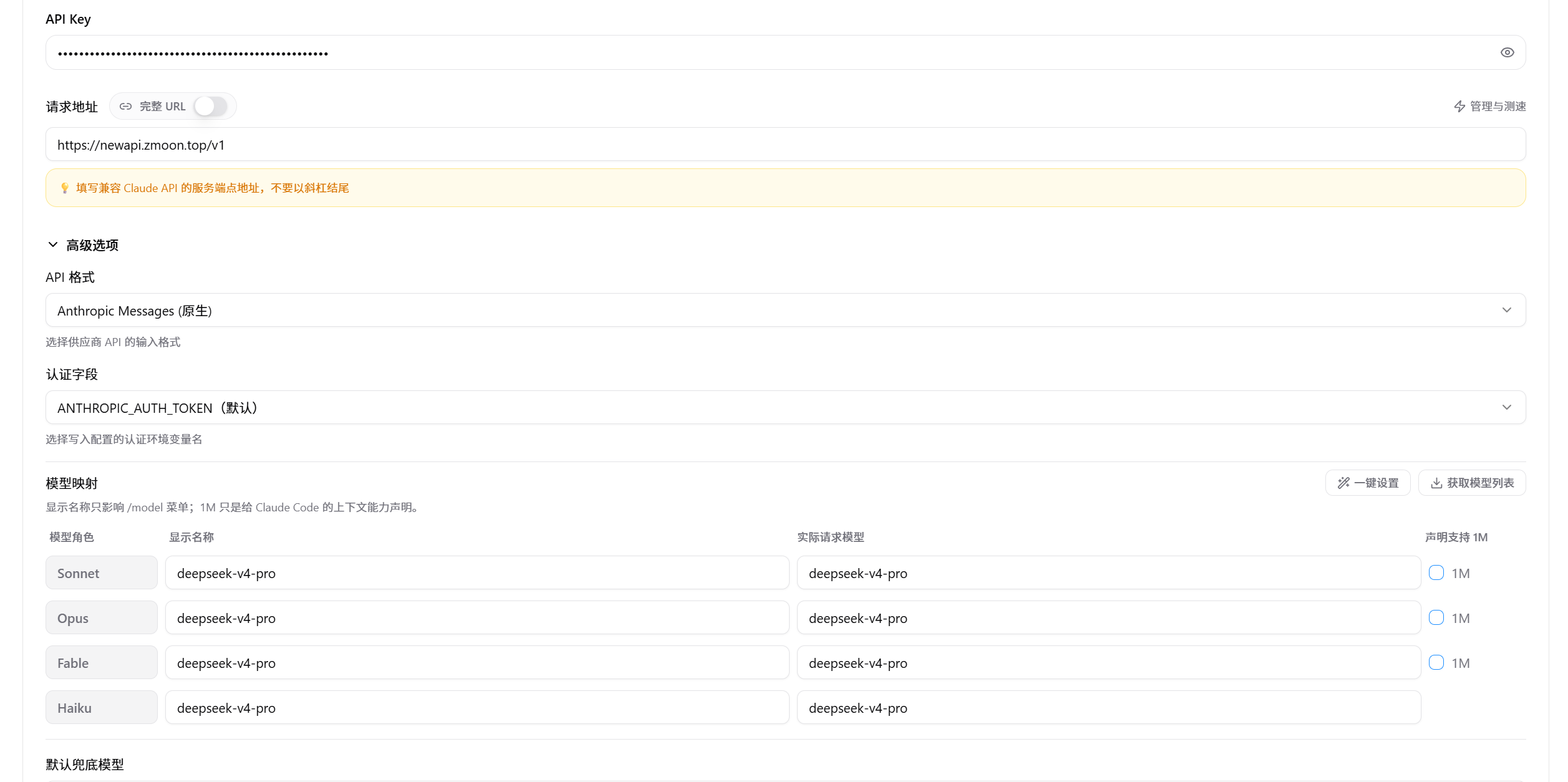Click the 显示名称 column header
Image resolution: width=1568 pixels, height=782 pixels.
(x=191, y=537)
